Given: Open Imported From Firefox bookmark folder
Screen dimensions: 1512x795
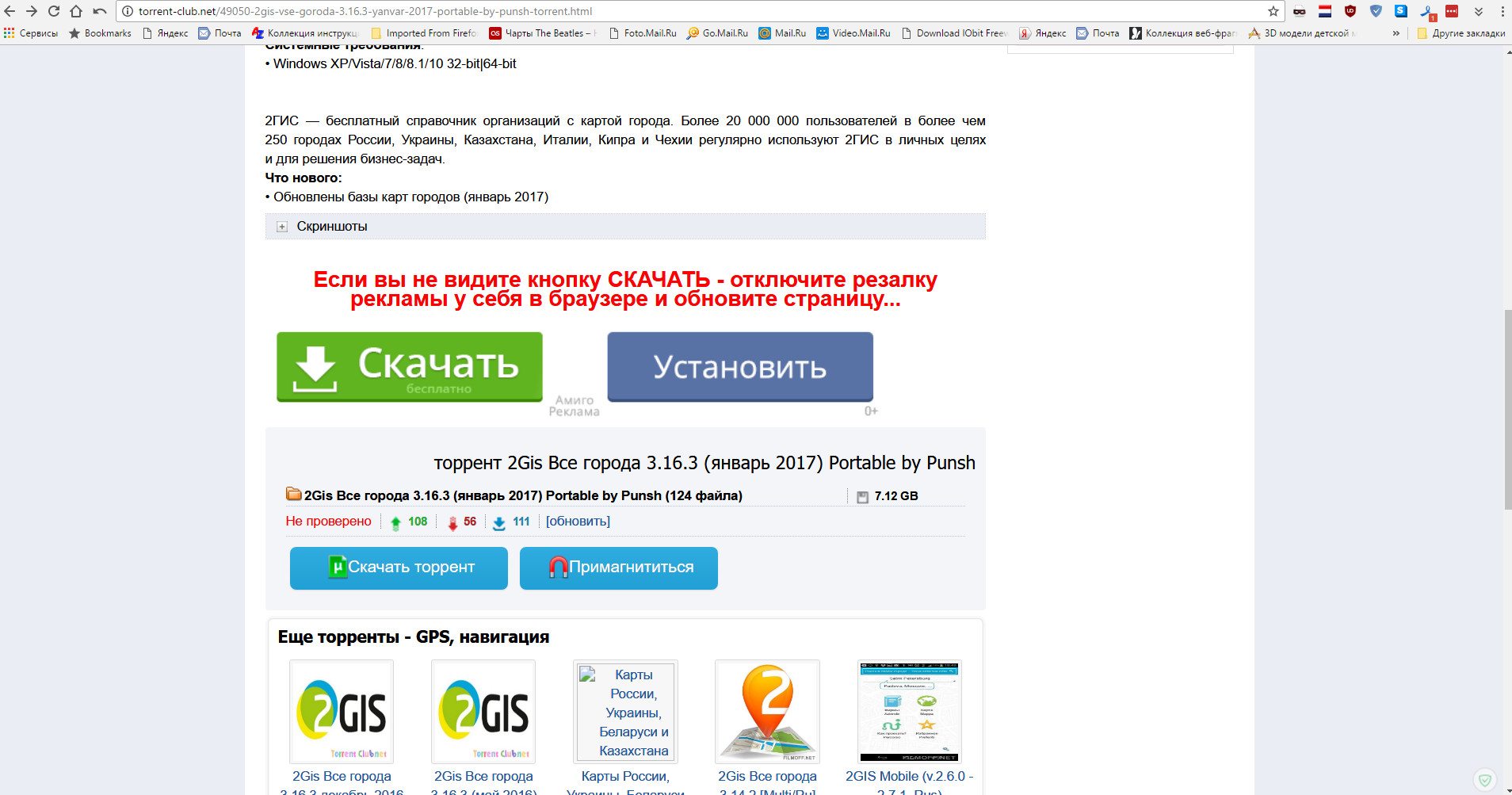Looking at the screenshot, I should tap(424, 33).
